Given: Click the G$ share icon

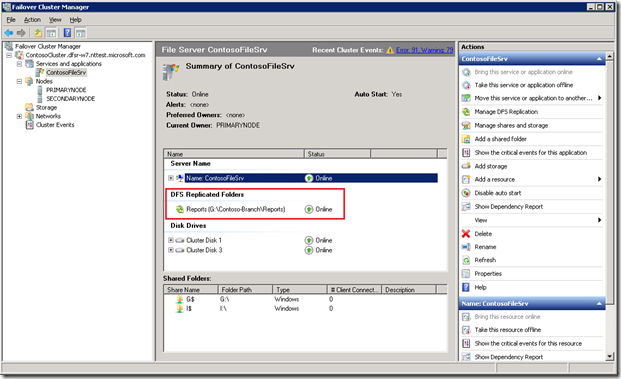Looking at the screenshot, I should click(180, 299).
